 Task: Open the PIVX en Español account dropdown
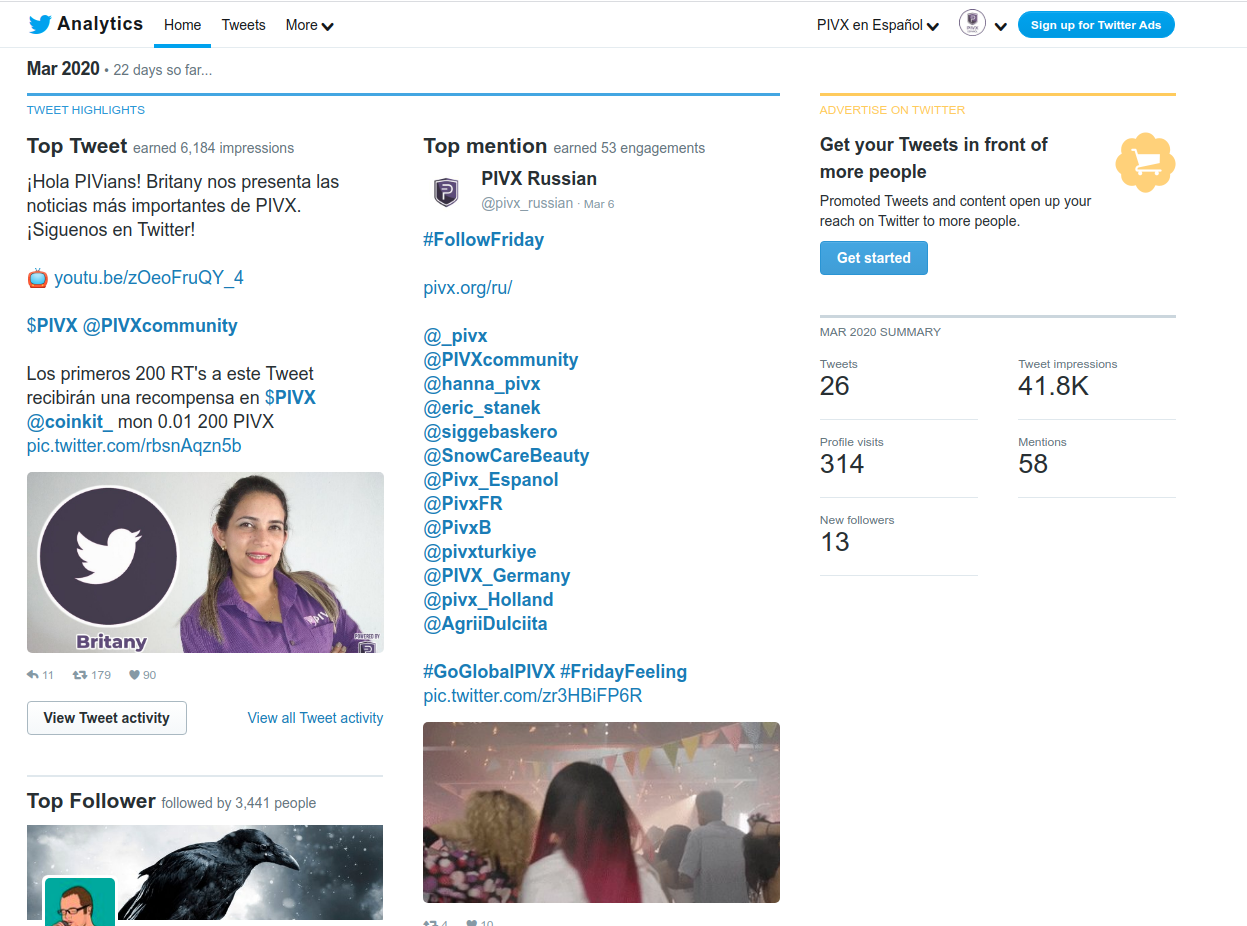click(878, 25)
